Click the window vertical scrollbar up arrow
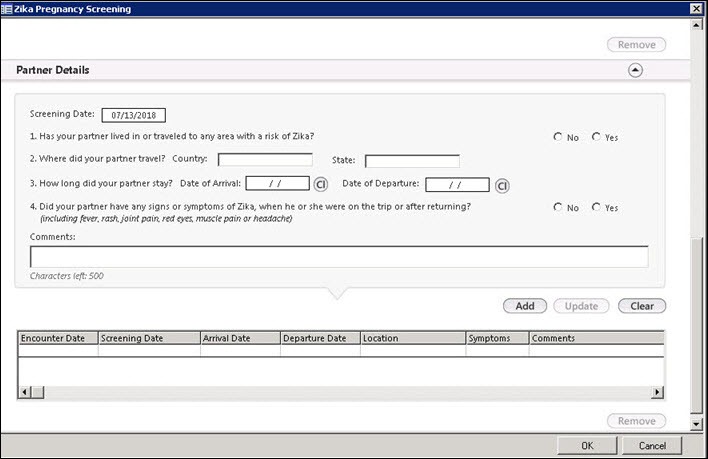This screenshot has height=459, width=708. point(696,25)
